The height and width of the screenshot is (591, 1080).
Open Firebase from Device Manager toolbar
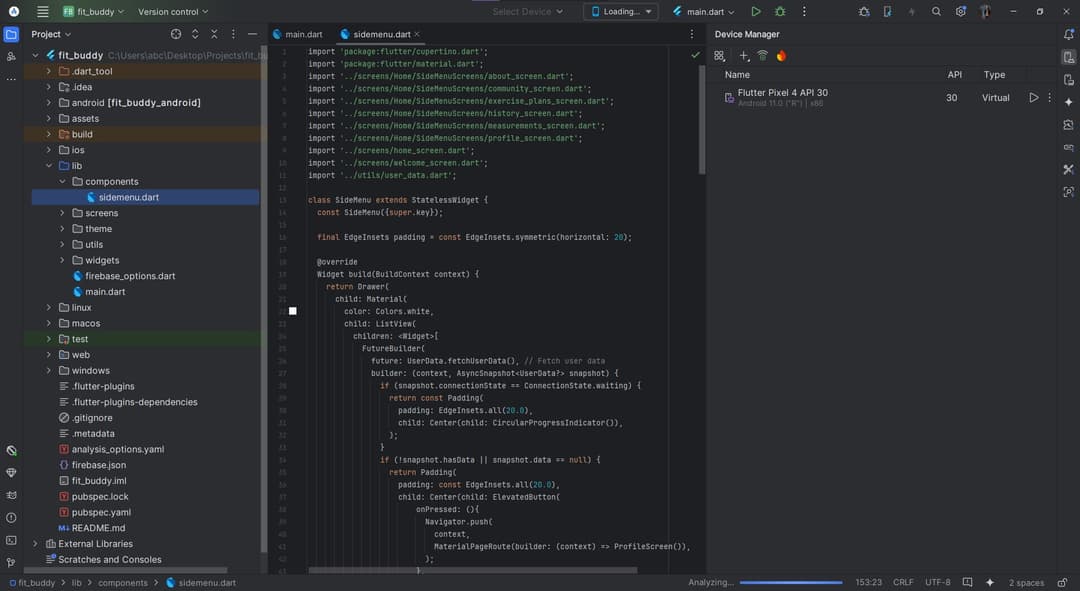point(781,56)
